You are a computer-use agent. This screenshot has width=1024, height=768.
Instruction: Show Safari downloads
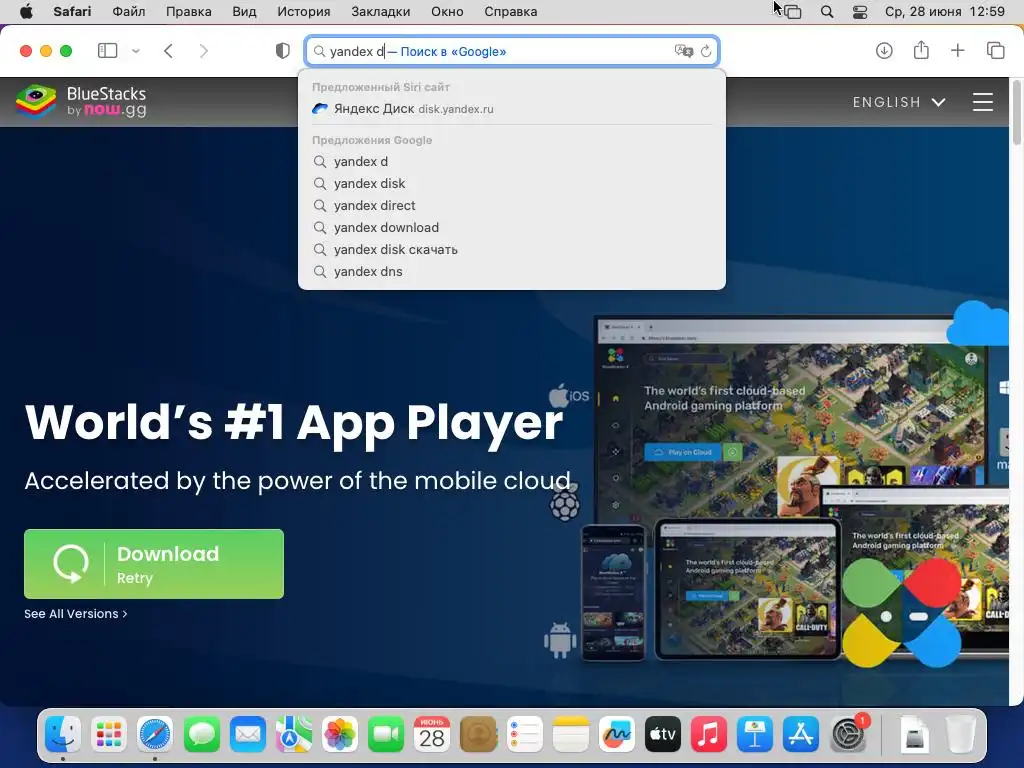coord(884,50)
